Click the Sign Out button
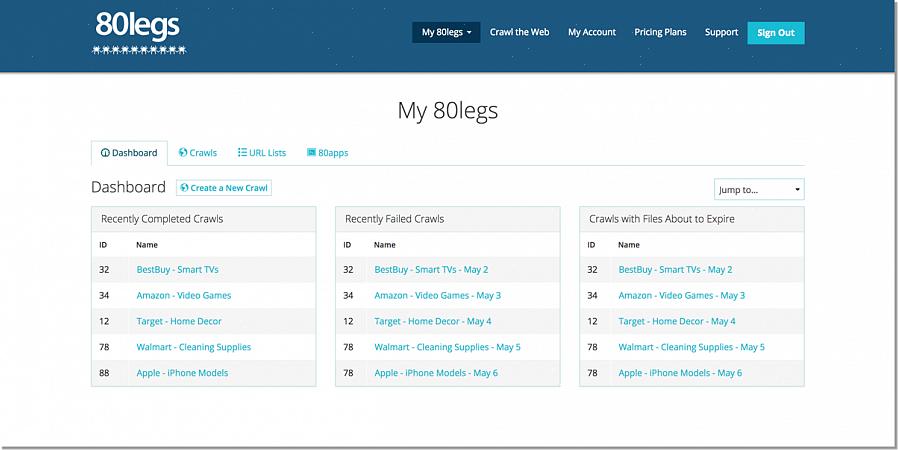Viewport: 898px width, 450px height. pos(775,33)
